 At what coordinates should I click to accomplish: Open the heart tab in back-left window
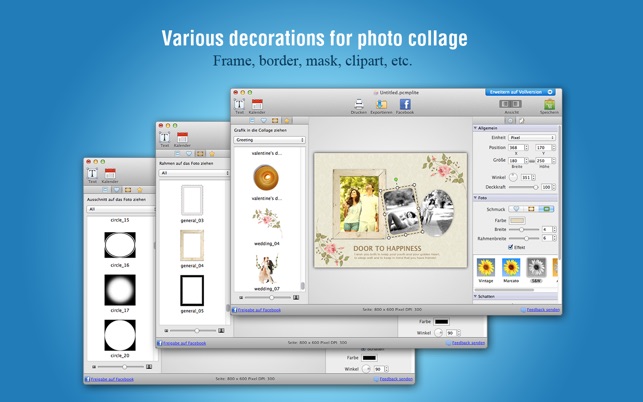pyautogui.click(x=116, y=190)
